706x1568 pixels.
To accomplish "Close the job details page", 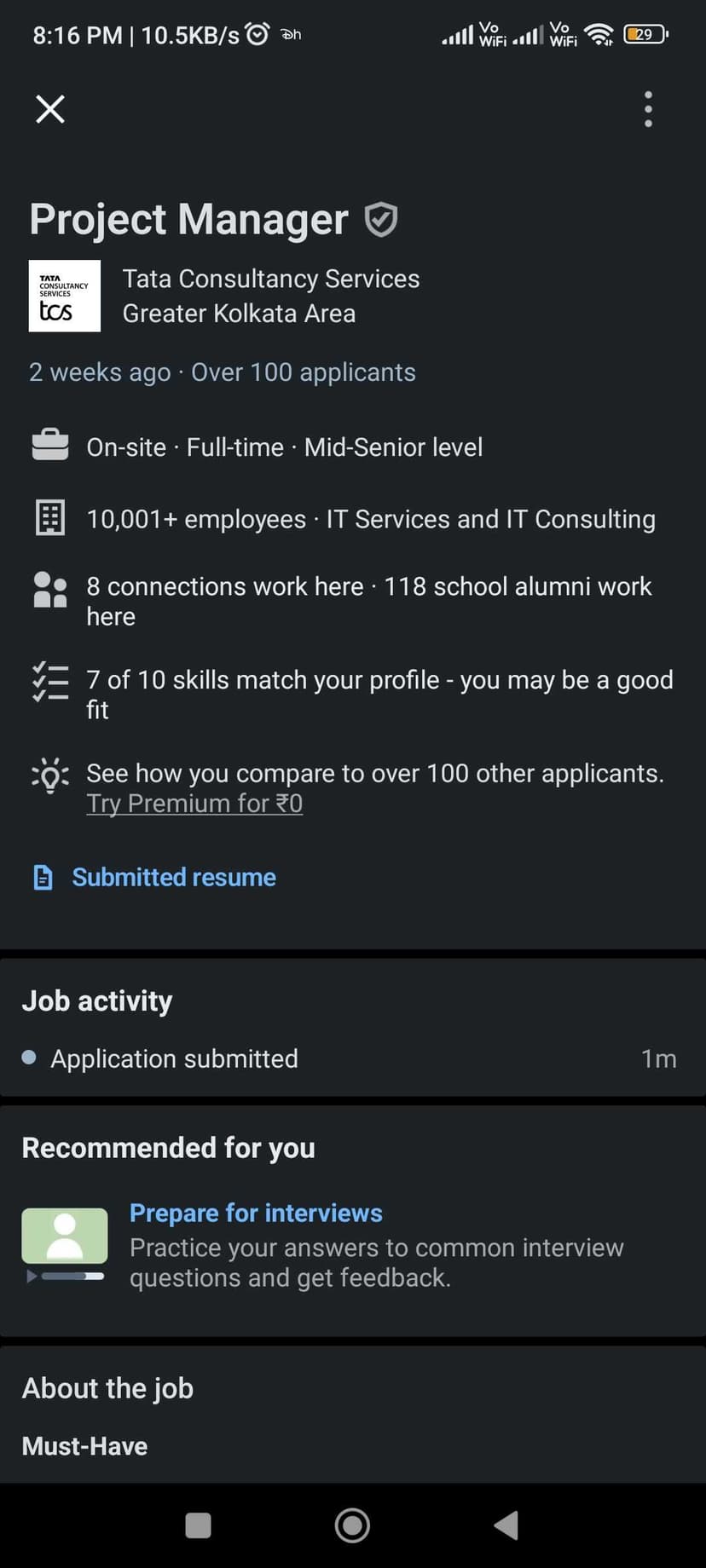I will tap(50, 109).
